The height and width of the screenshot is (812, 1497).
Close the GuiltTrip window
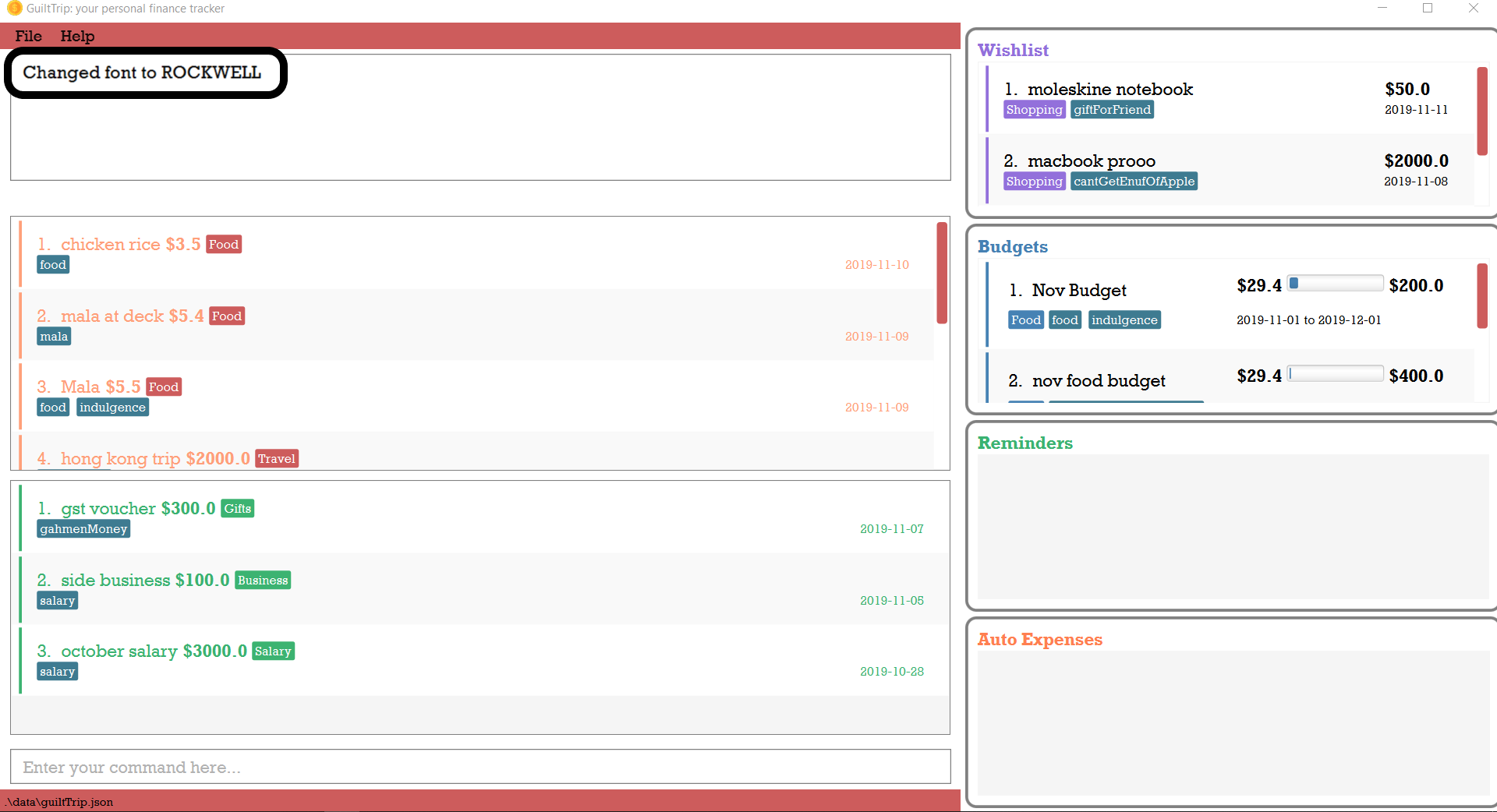(1473, 8)
